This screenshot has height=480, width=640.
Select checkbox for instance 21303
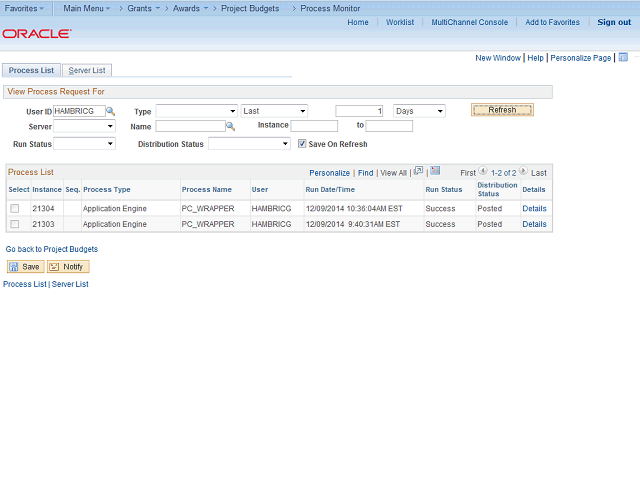[14, 224]
